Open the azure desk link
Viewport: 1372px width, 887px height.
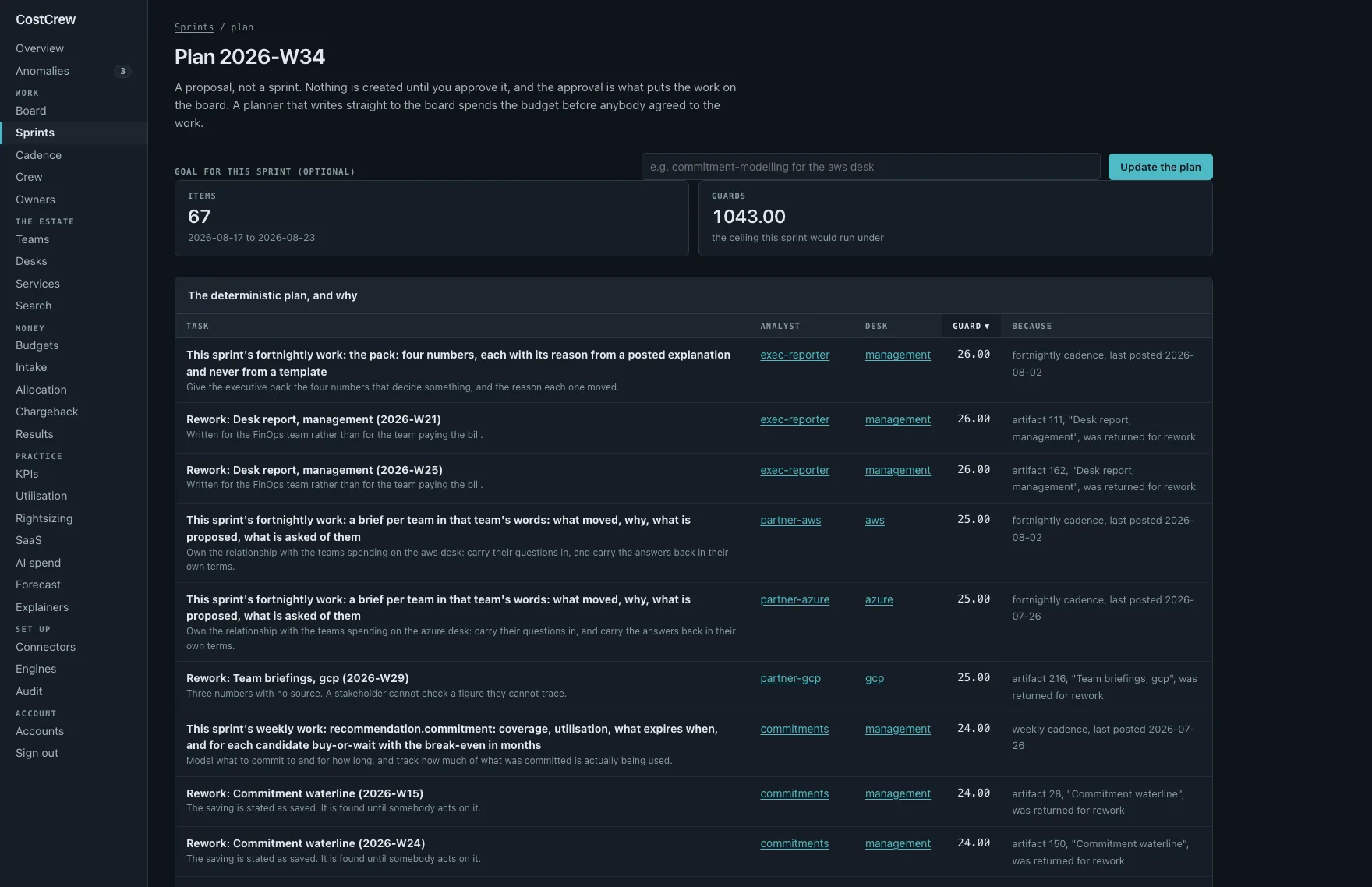click(879, 599)
